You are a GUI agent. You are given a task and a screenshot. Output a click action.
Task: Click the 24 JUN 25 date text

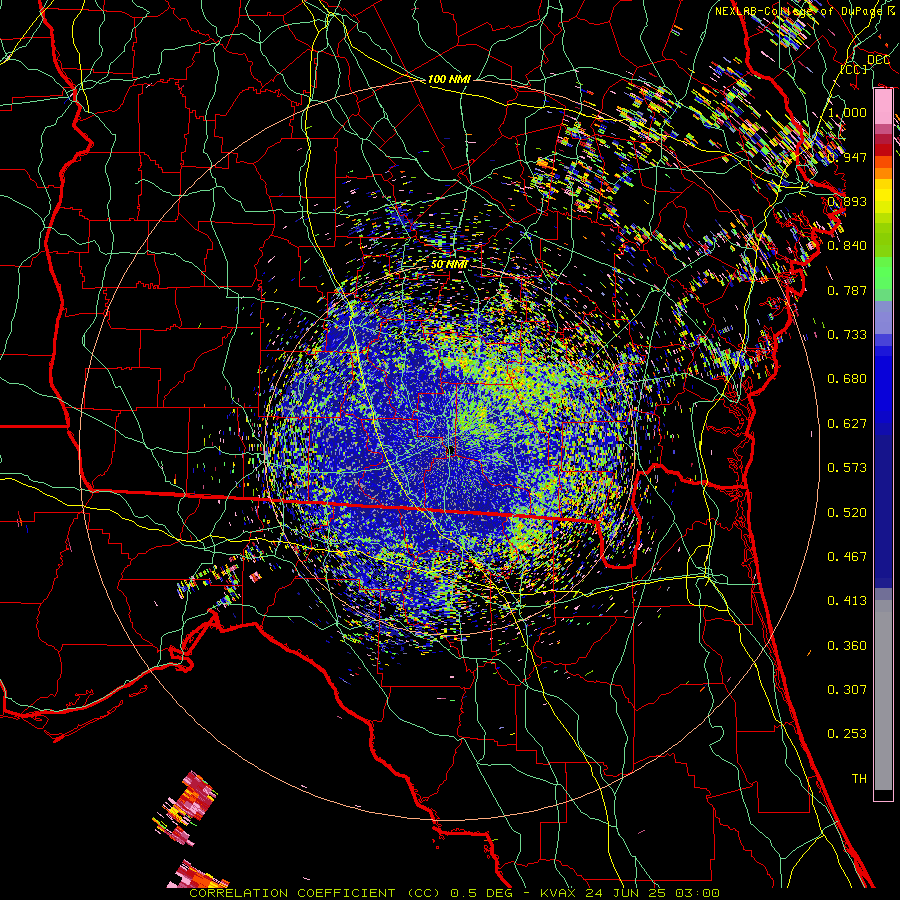click(626, 893)
